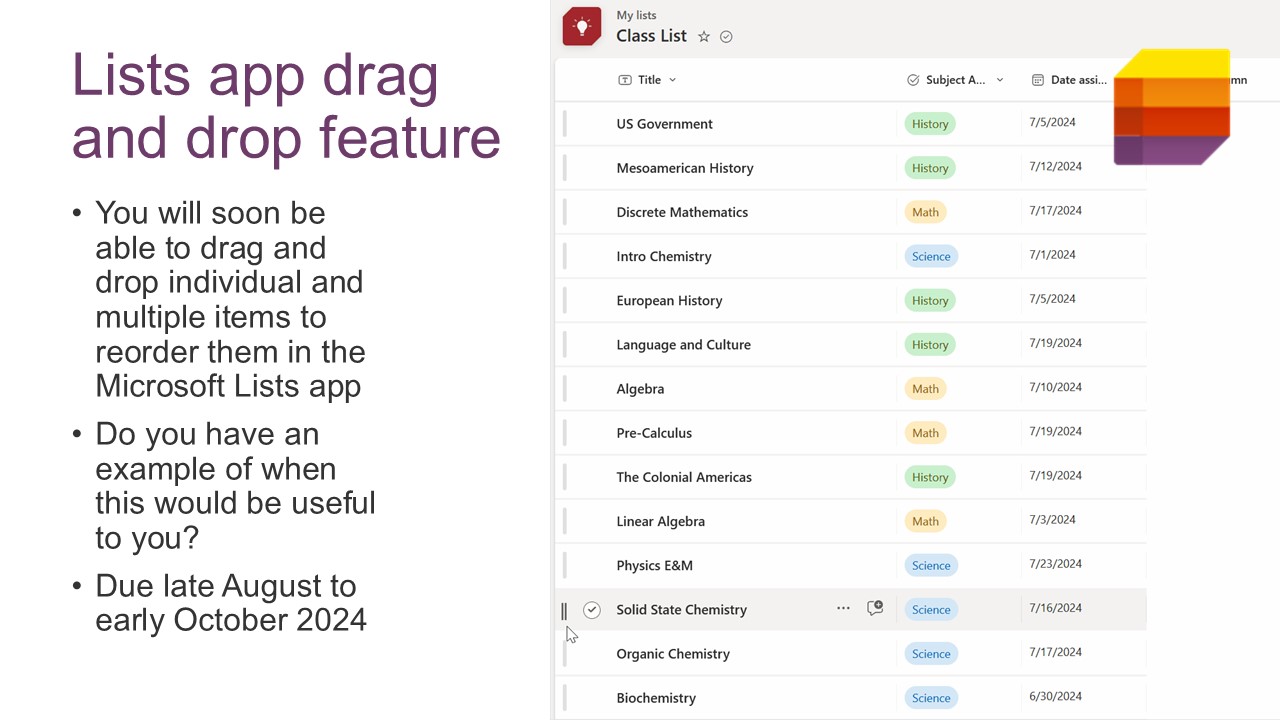Expand the Title column dropdown
1280x720 pixels.
tap(672, 80)
